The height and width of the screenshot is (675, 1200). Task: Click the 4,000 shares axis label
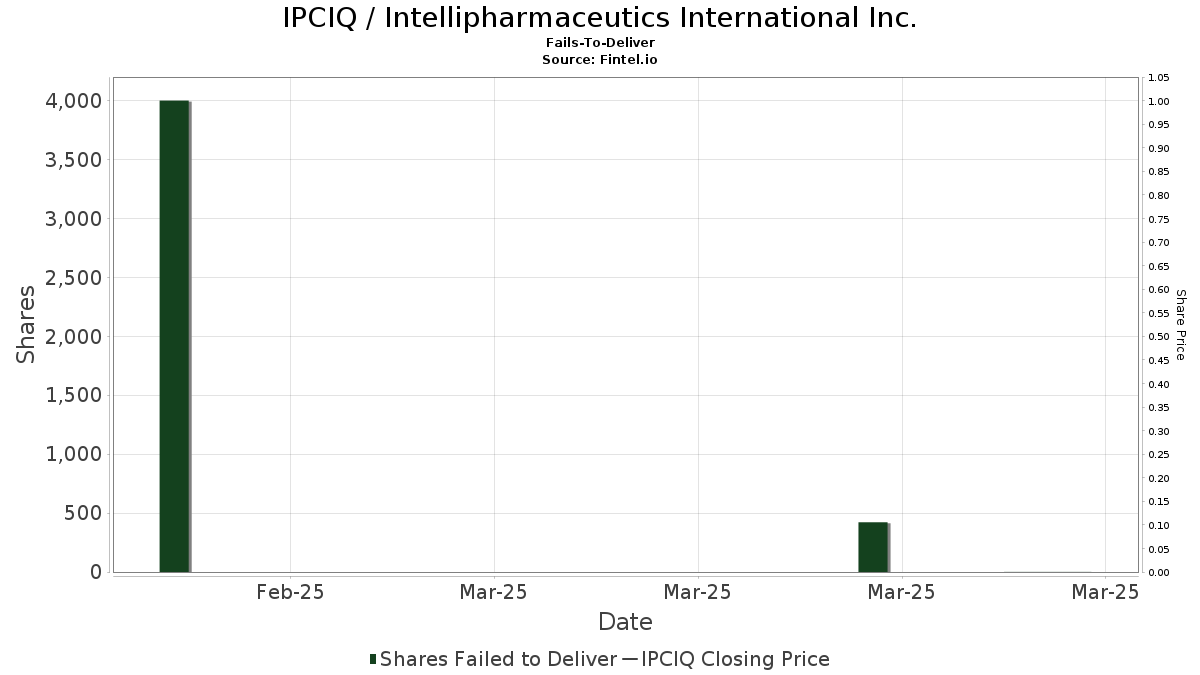click(x=73, y=101)
